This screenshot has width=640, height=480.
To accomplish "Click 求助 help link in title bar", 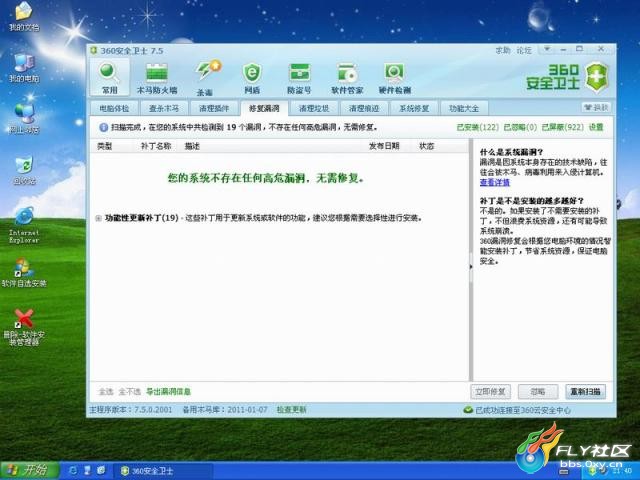I will point(503,51).
